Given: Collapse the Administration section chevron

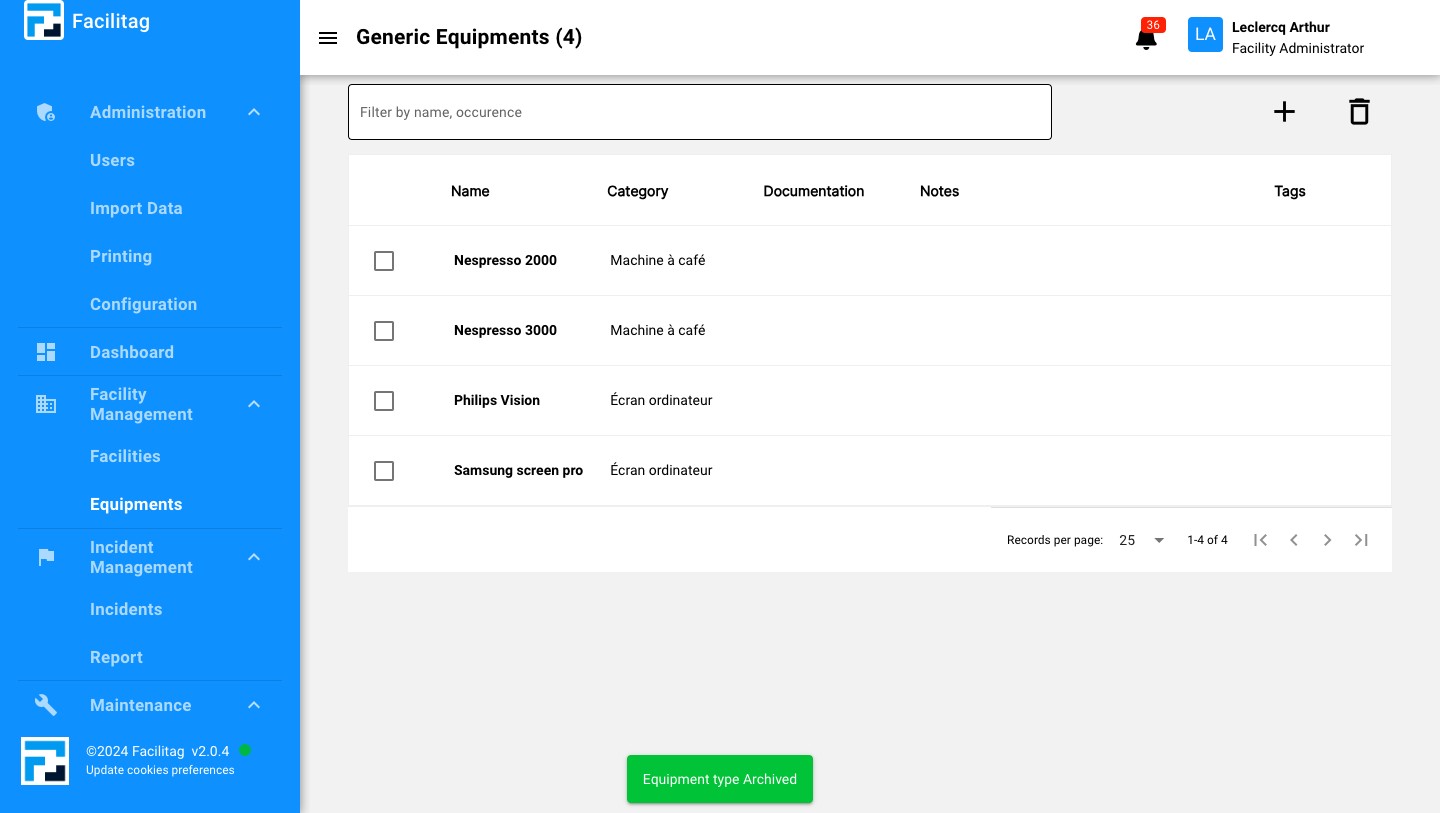Looking at the screenshot, I should click(254, 113).
